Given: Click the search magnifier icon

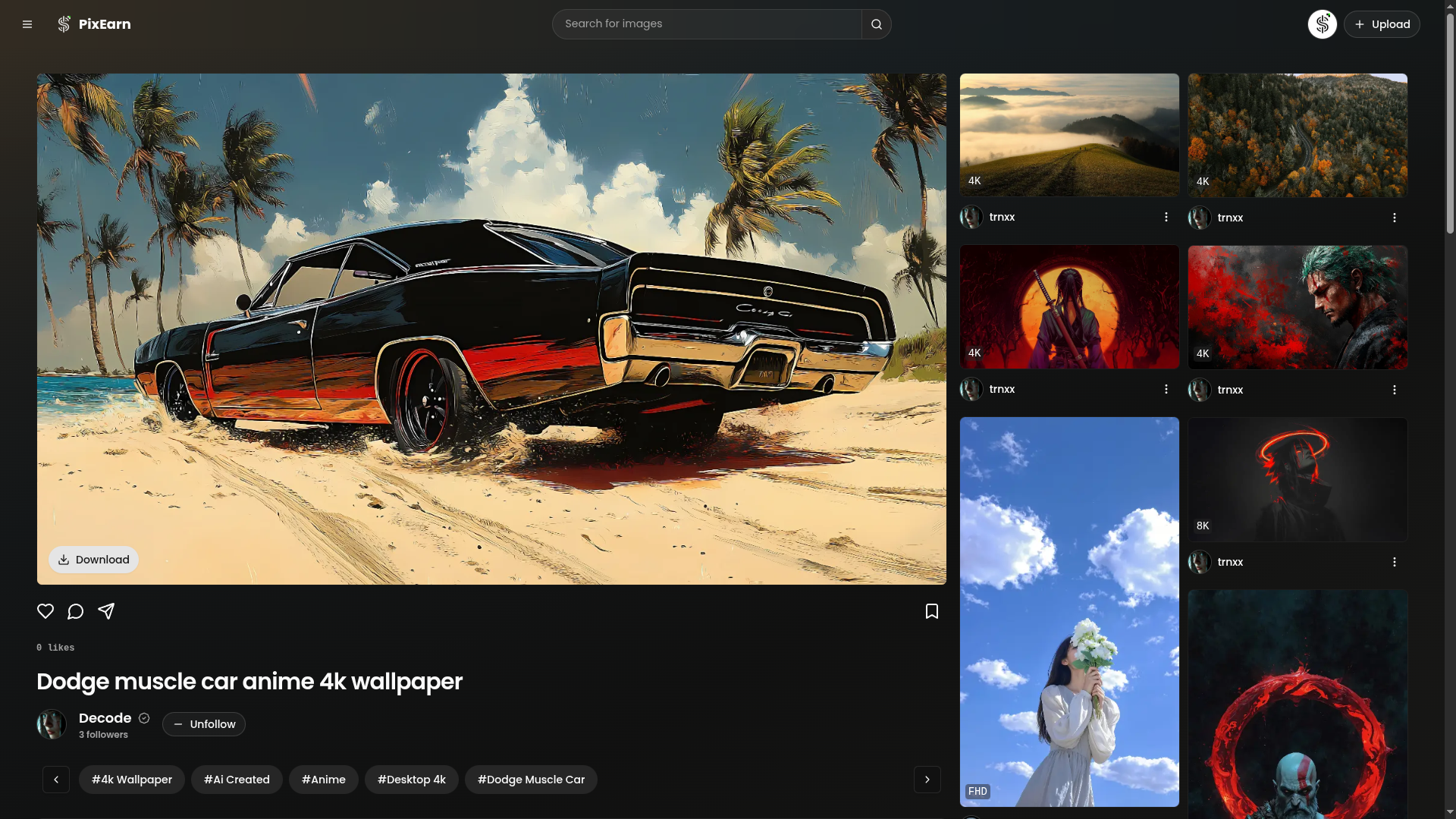Looking at the screenshot, I should coord(876,24).
